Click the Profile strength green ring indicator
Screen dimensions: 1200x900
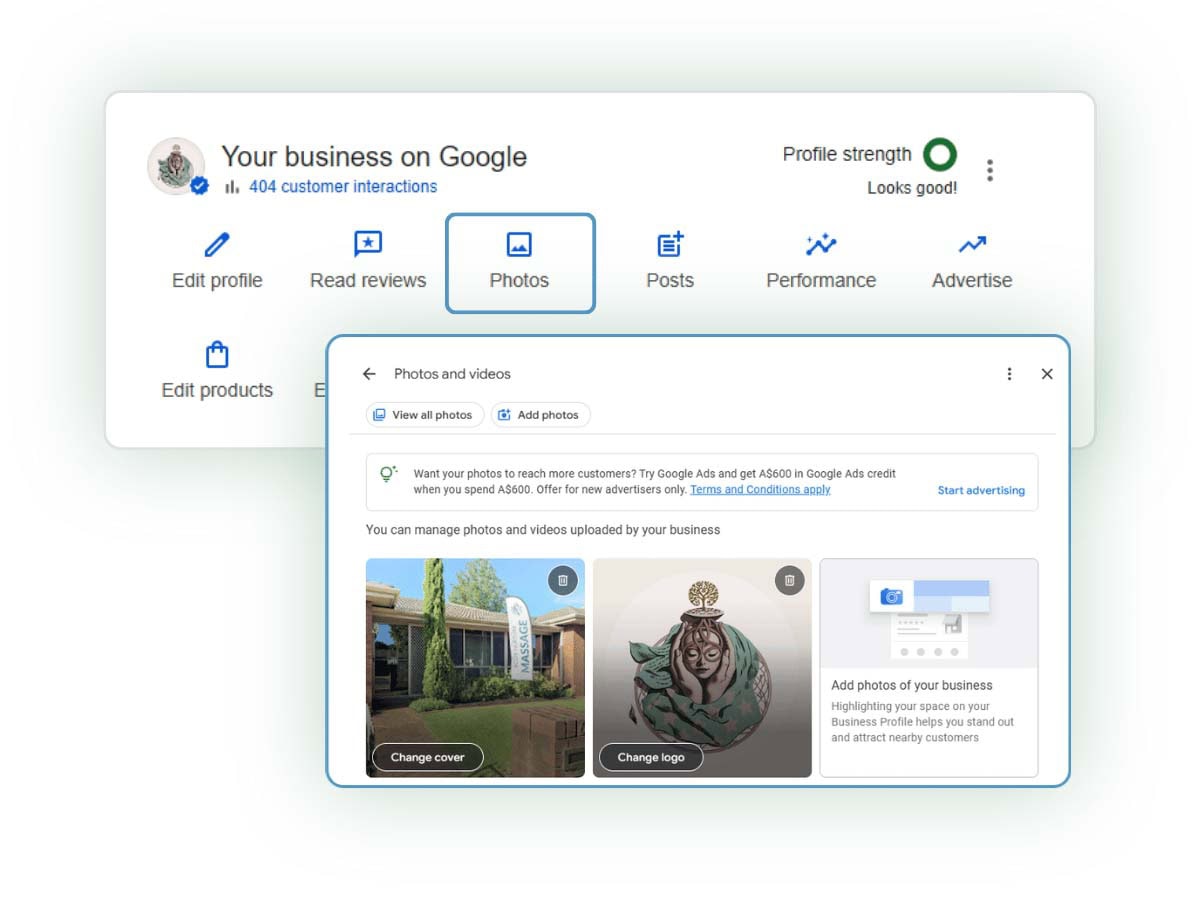point(940,155)
